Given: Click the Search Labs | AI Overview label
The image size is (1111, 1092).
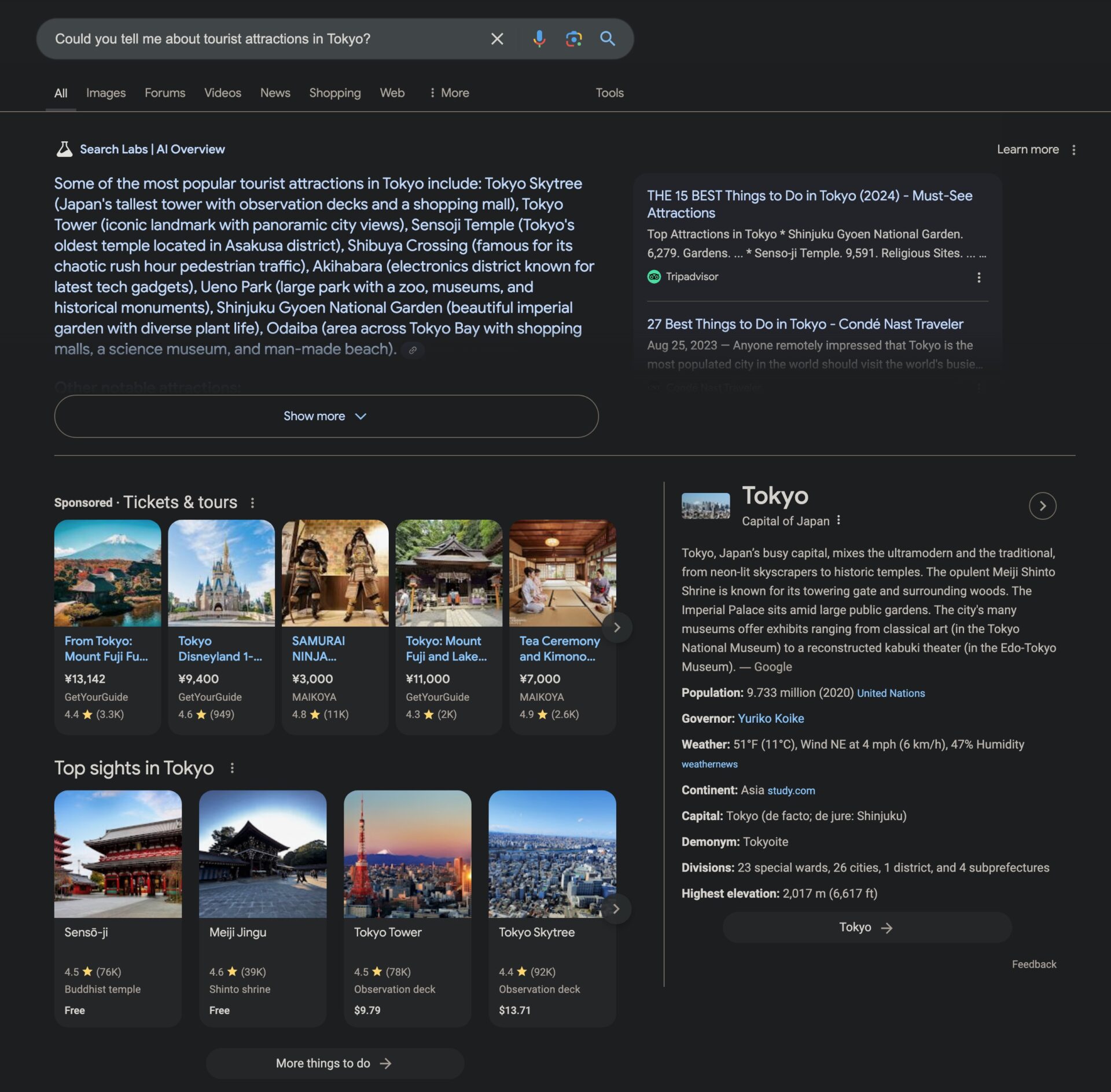Looking at the screenshot, I should 152,149.
